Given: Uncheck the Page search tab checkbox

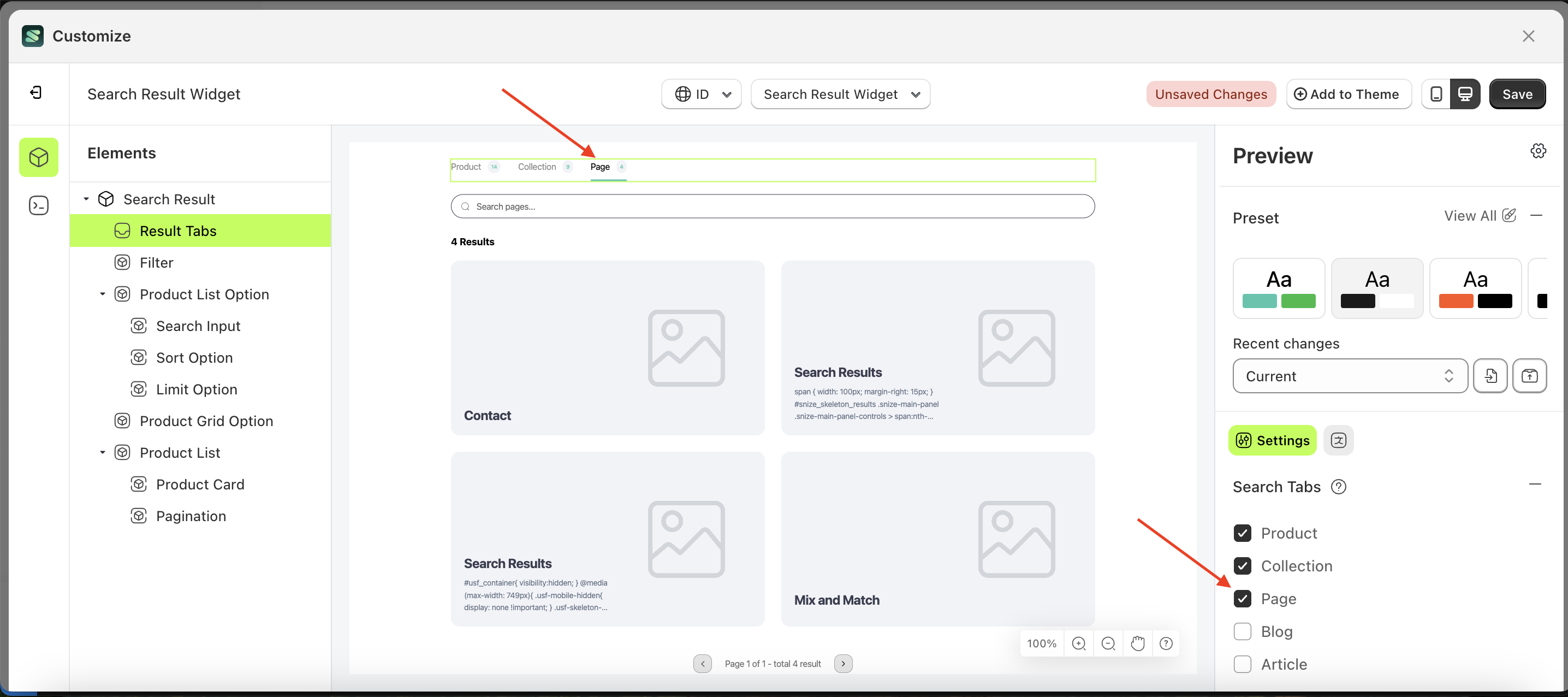Looking at the screenshot, I should (1243, 598).
